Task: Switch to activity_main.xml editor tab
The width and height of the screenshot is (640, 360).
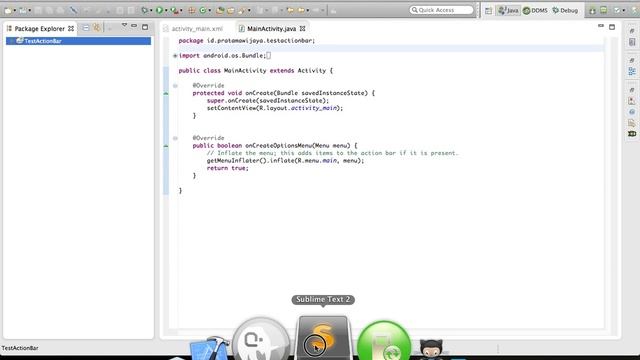Action: point(193,29)
